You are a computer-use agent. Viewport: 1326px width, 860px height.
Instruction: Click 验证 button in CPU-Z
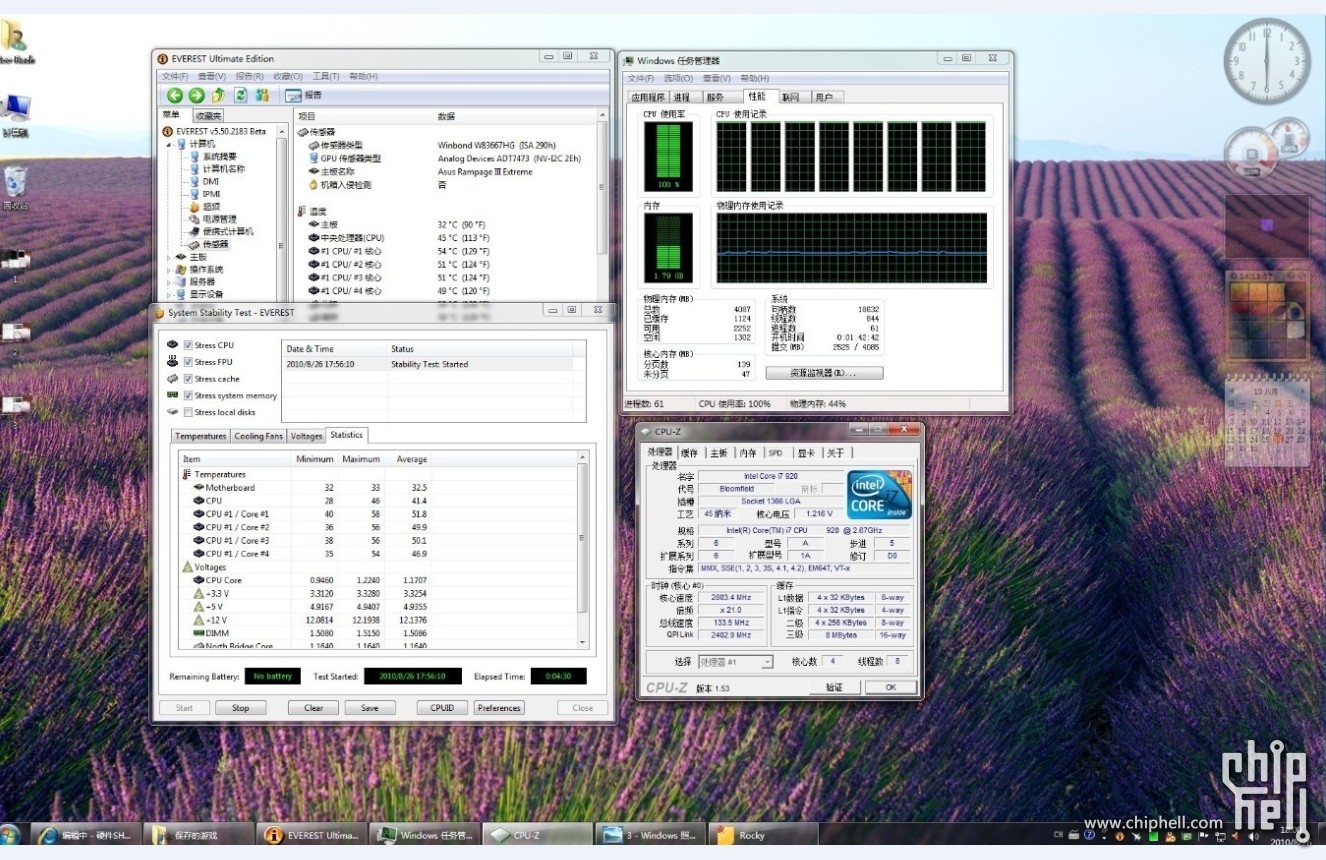click(x=835, y=687)
